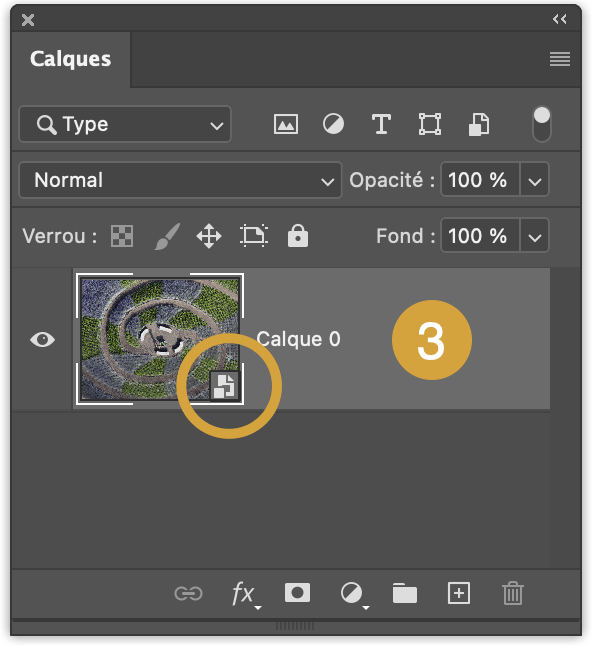The image size is (592, 650).
Task: Create a new layer
Action: tap(459, 593)
